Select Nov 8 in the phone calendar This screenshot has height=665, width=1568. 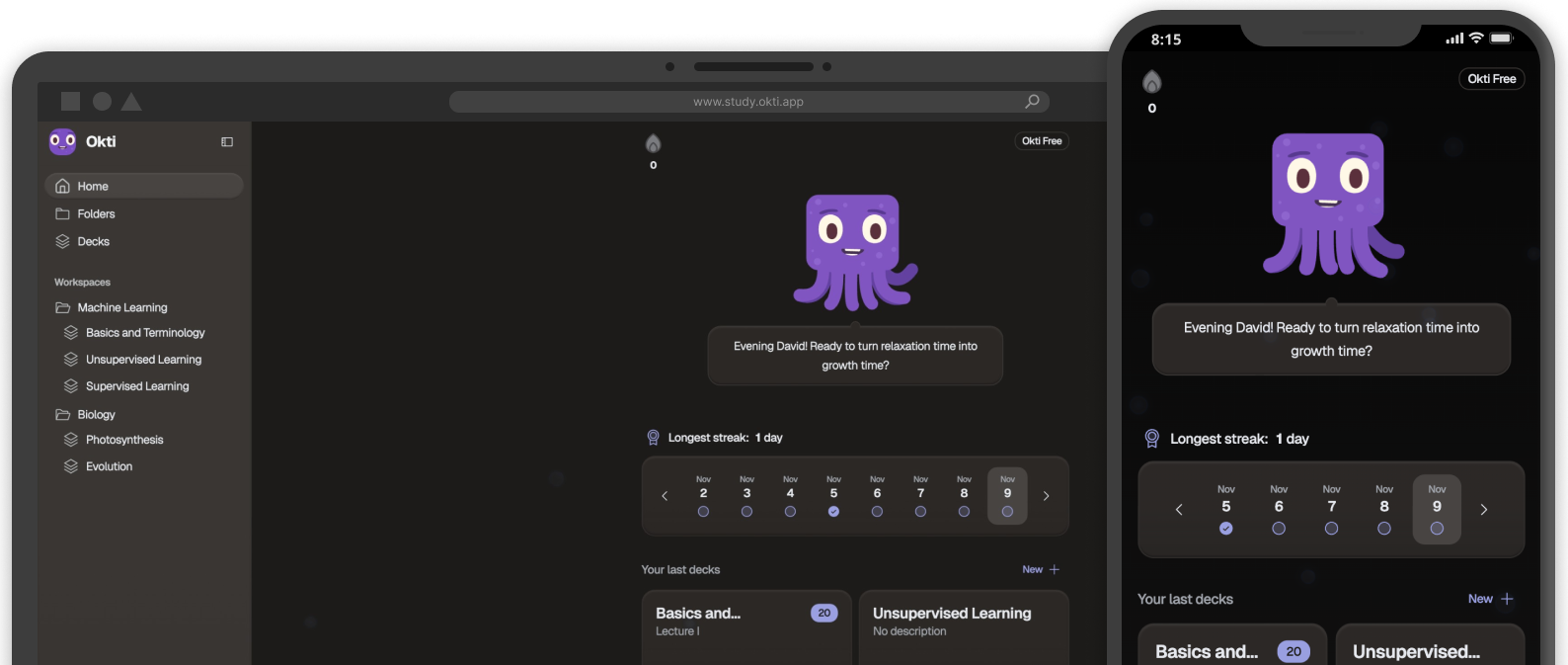pos(1384,510)
